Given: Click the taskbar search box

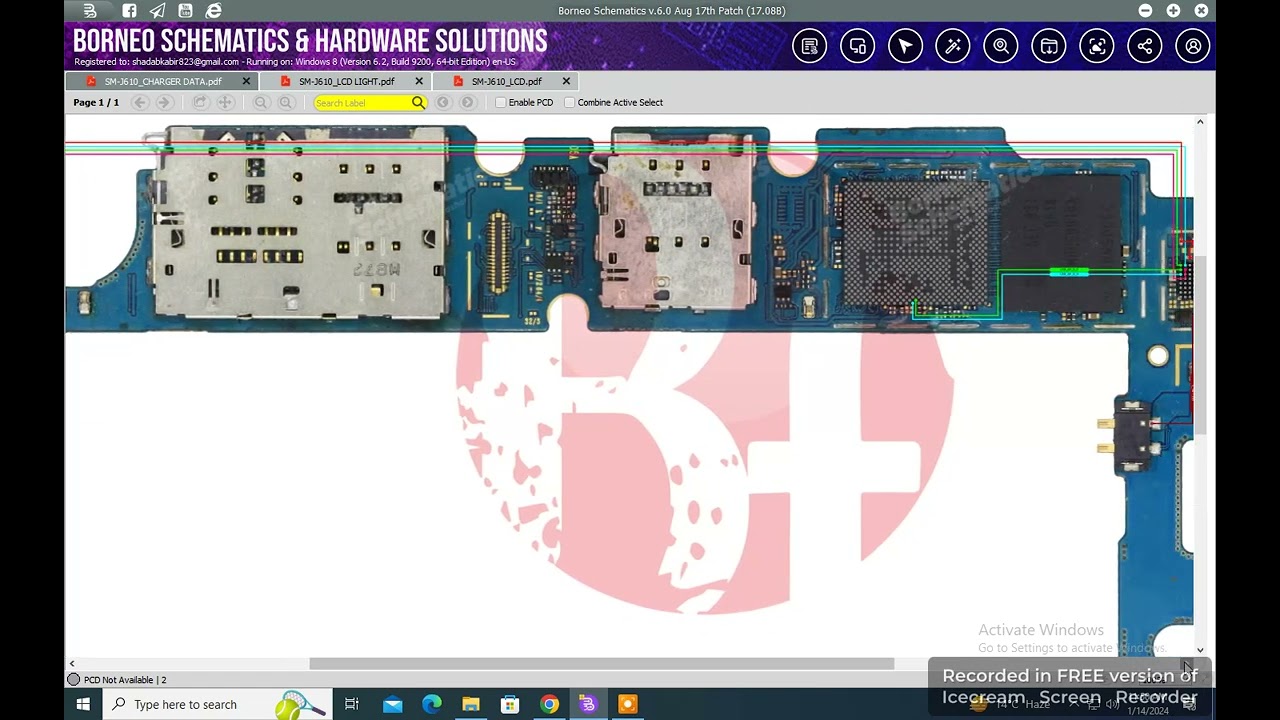Looking at the screenshot, I should (x=218, y=704).
